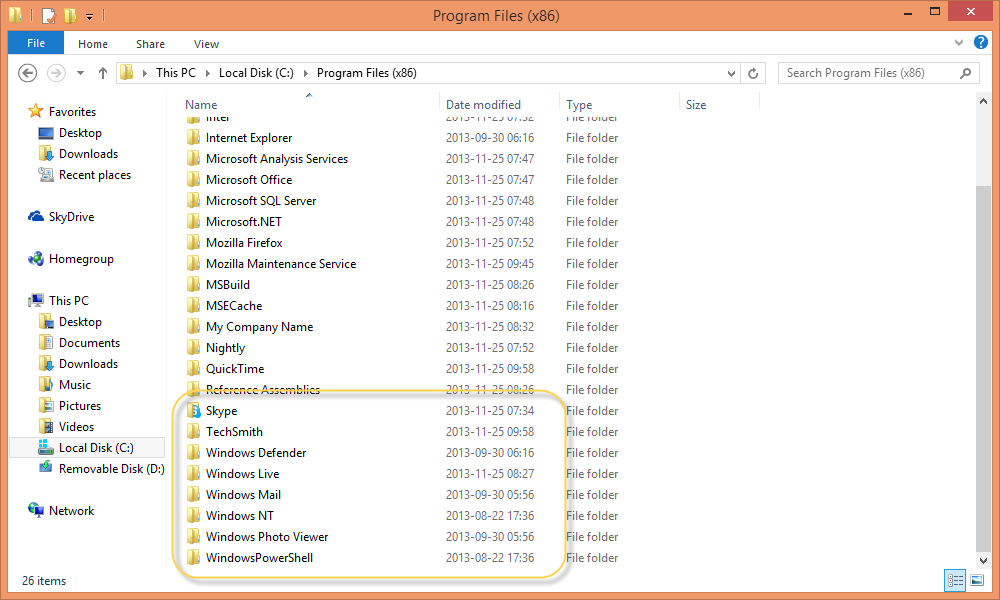Click the Documents library icon
The height and width of the screenshot is (600, 1000).
(x=46, y=342)
